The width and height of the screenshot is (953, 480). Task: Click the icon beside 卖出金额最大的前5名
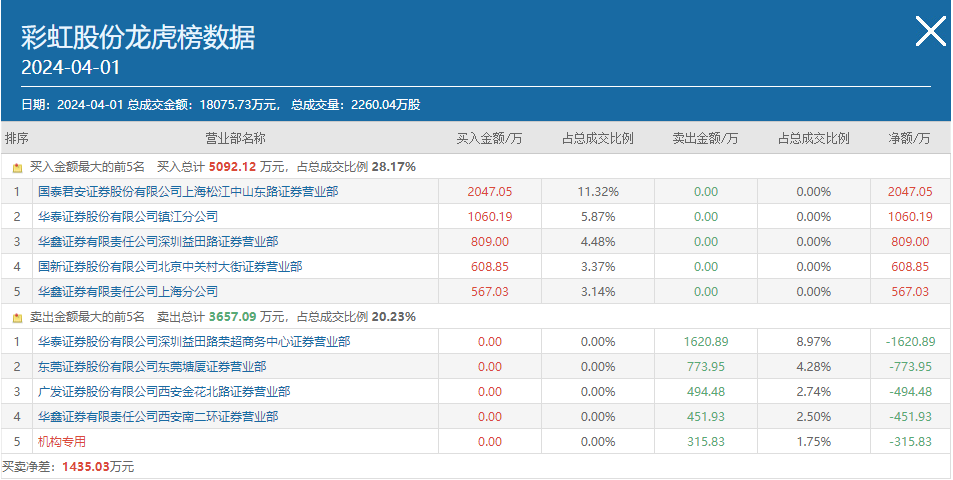[x=18, y=317]
